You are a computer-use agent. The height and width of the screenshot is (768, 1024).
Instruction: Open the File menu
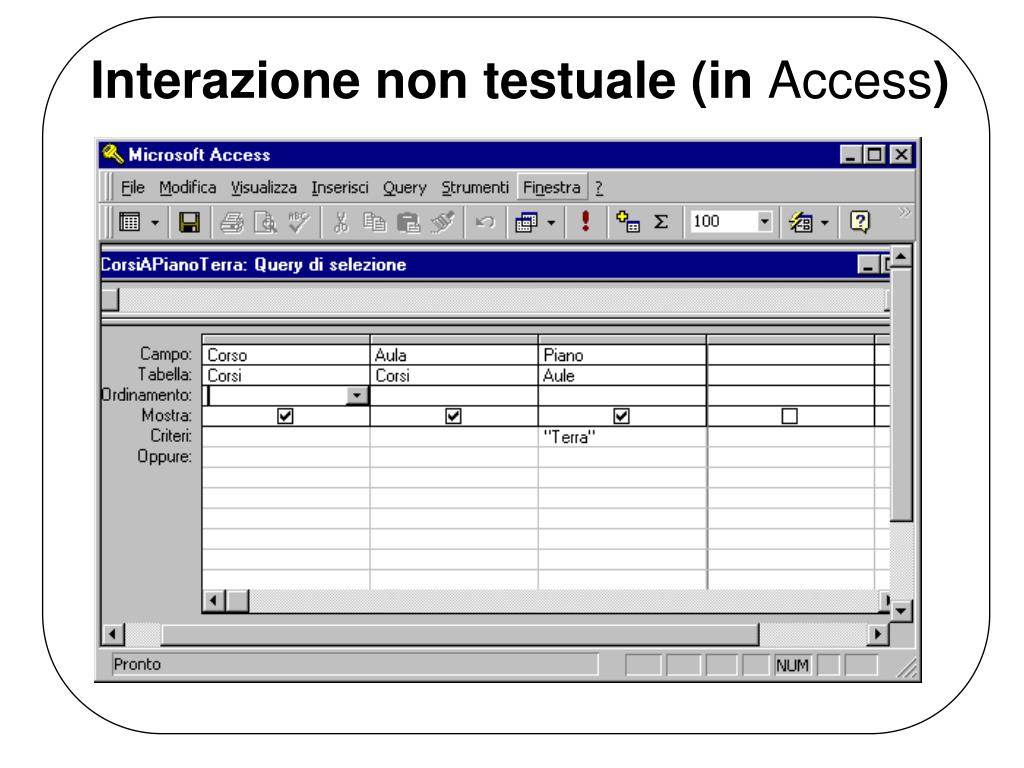click(133, 188)
